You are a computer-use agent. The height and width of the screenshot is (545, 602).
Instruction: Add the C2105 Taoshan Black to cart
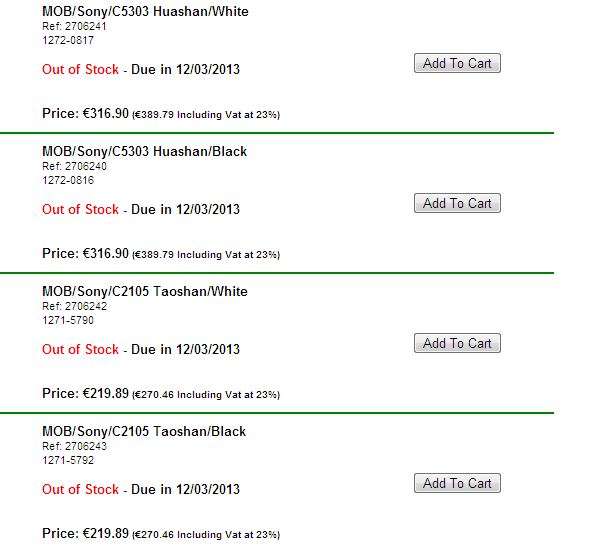tap(457, 483)
